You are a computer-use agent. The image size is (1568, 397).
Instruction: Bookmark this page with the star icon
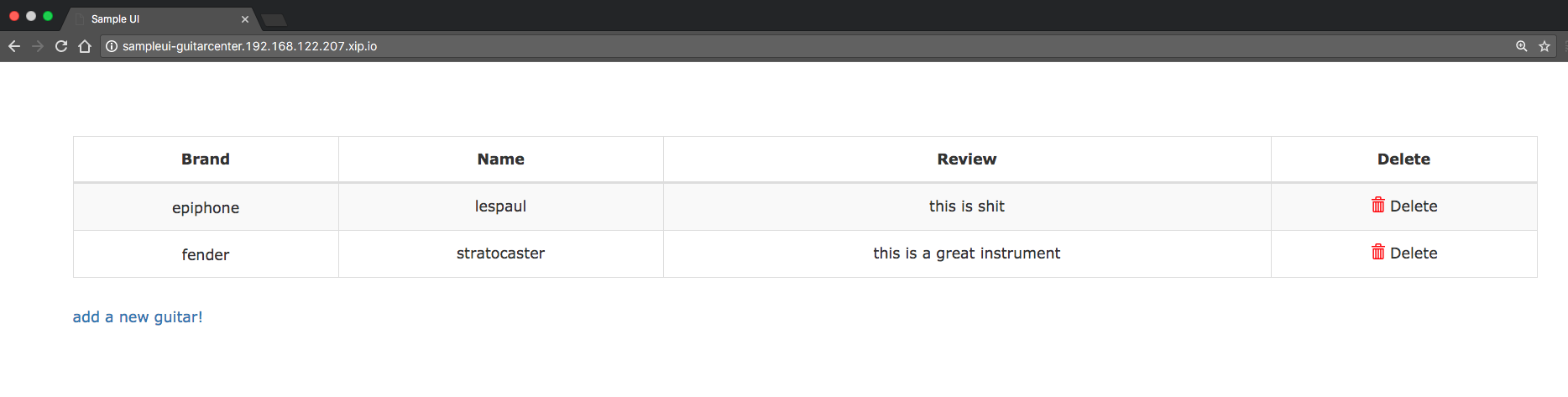(1544, 46)
